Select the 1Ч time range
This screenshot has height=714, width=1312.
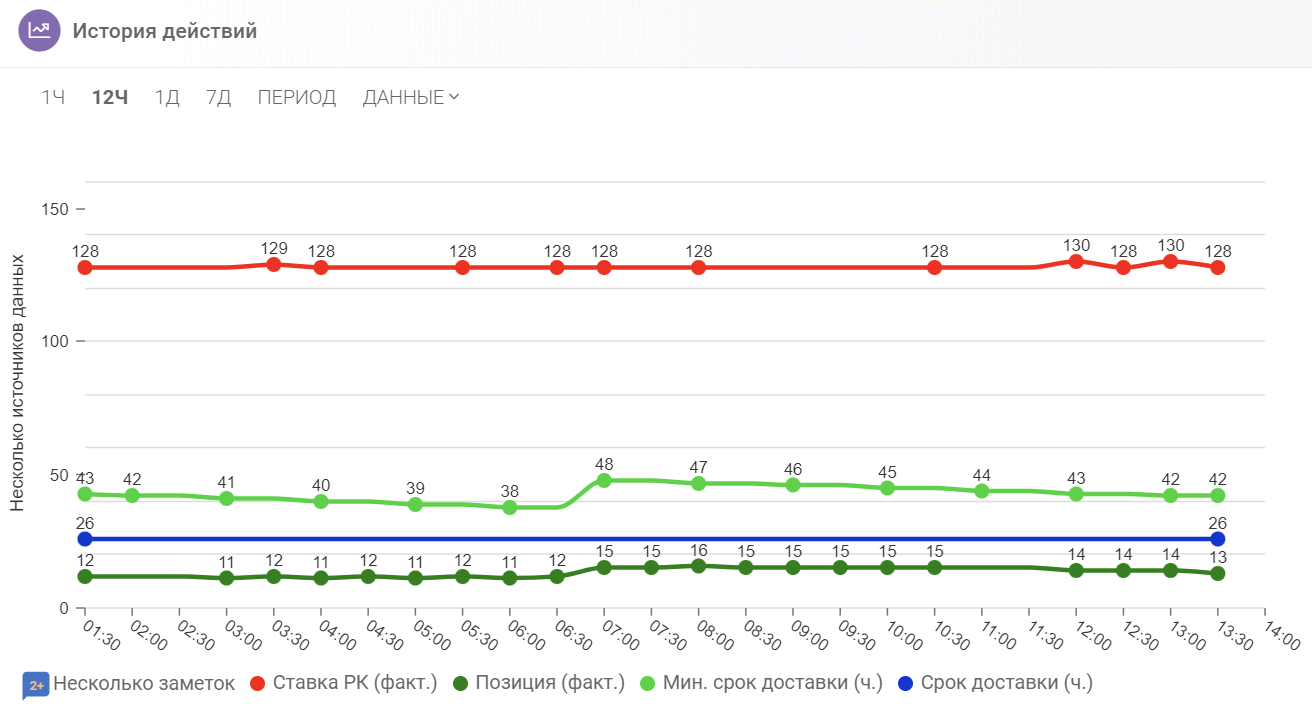53,97
